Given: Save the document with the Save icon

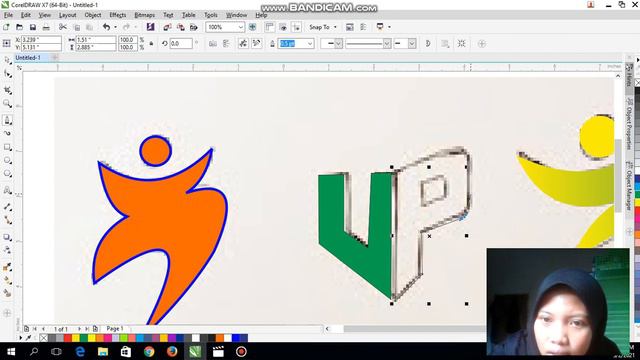Looking at the screenshot, I should [x=33, y=27].
